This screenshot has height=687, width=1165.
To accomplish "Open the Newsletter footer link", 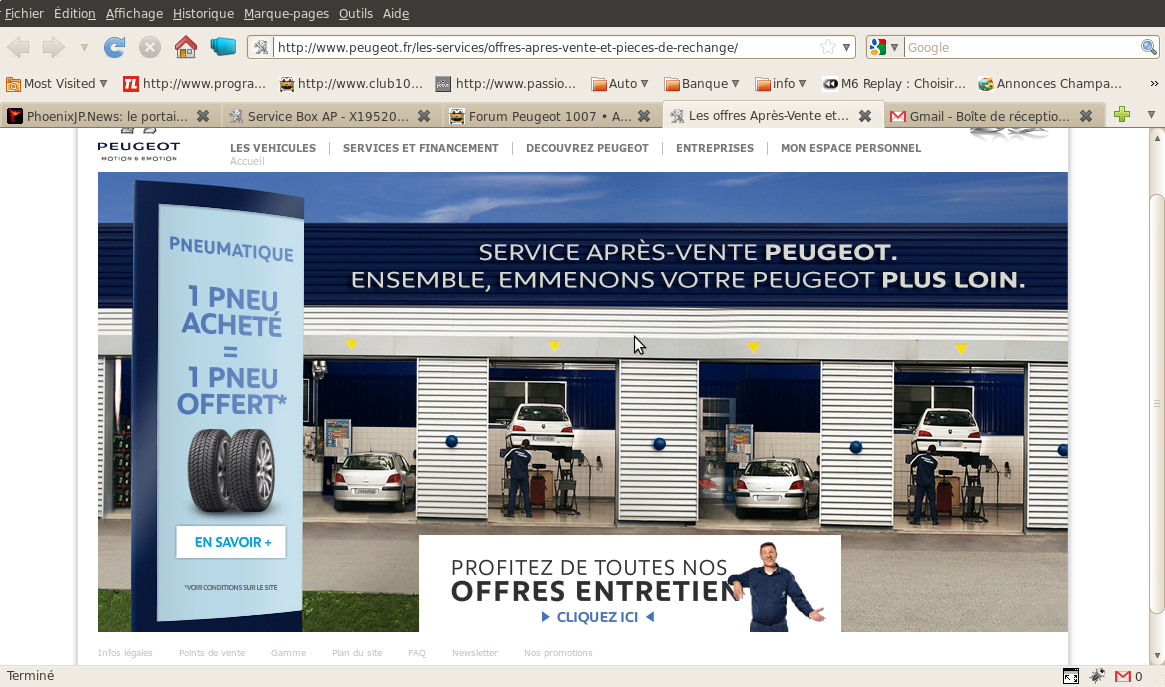I will click(x=475, y=653).
